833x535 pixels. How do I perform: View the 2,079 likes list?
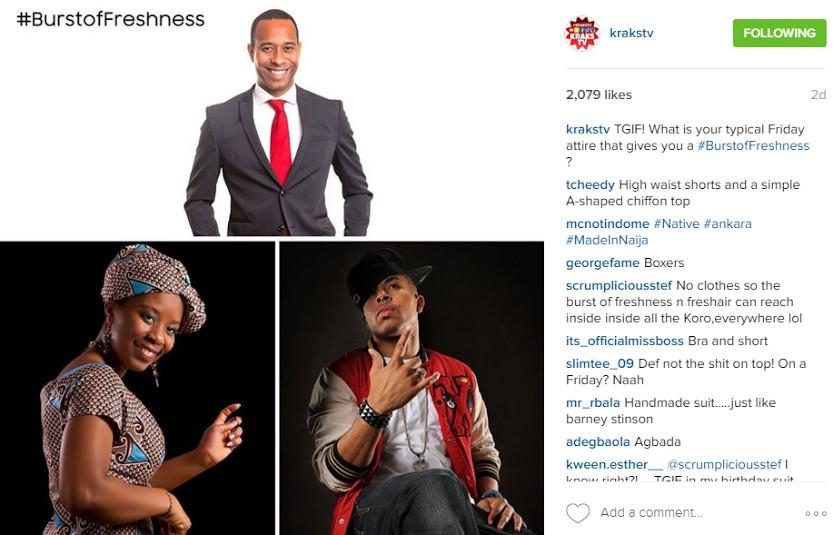pos(599,95)
